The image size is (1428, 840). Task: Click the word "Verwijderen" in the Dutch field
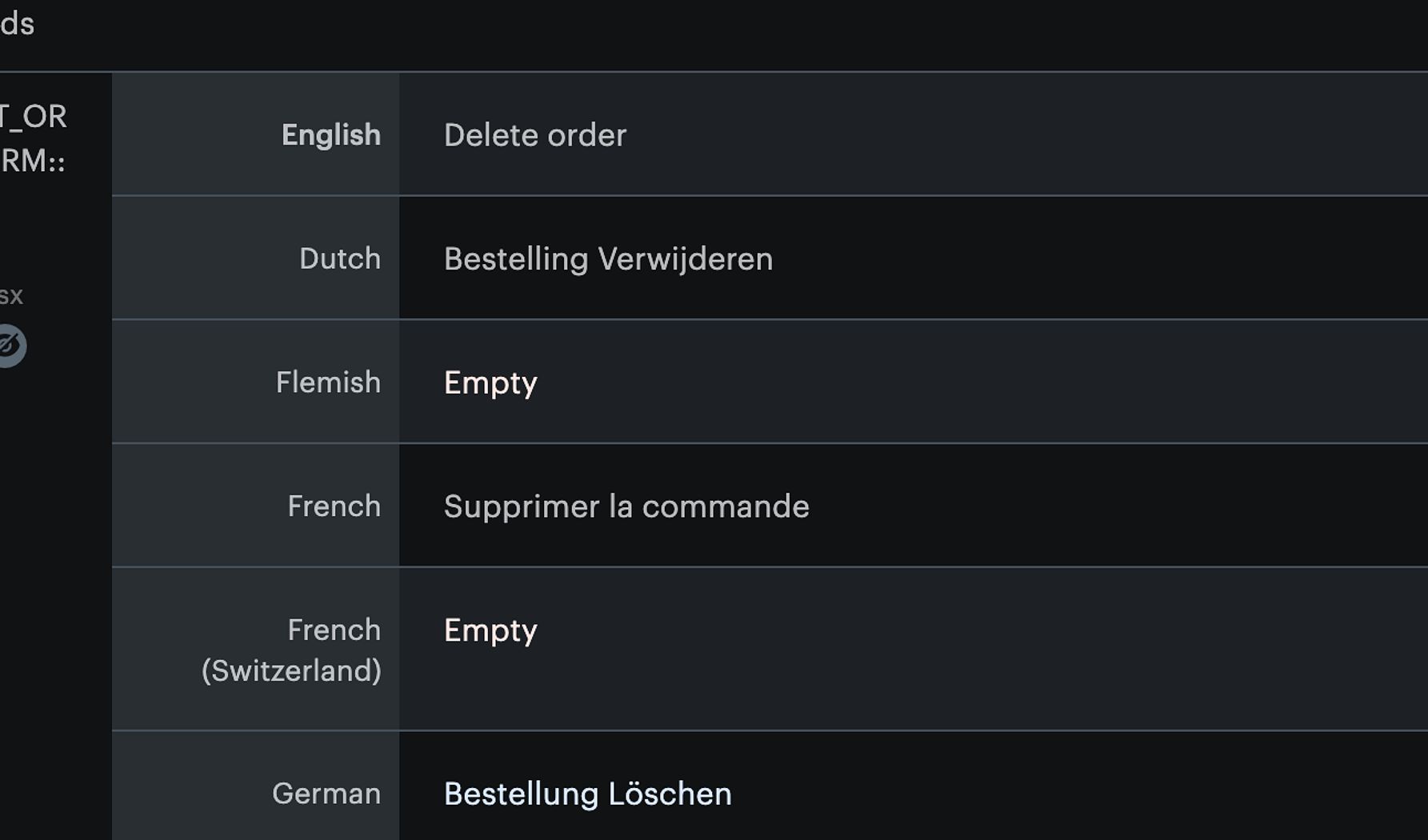[685, 259]
